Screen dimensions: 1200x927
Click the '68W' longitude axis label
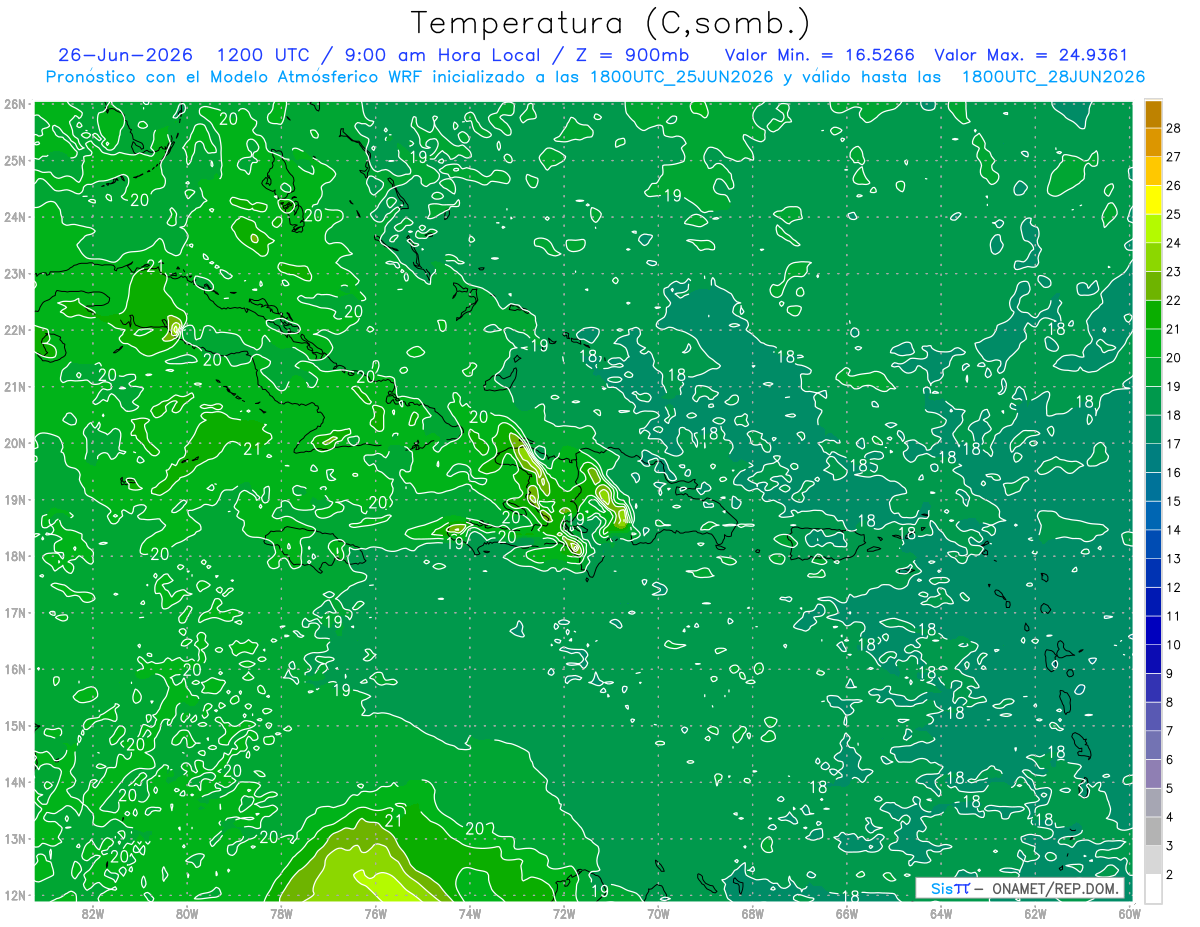tap(753, 912)
